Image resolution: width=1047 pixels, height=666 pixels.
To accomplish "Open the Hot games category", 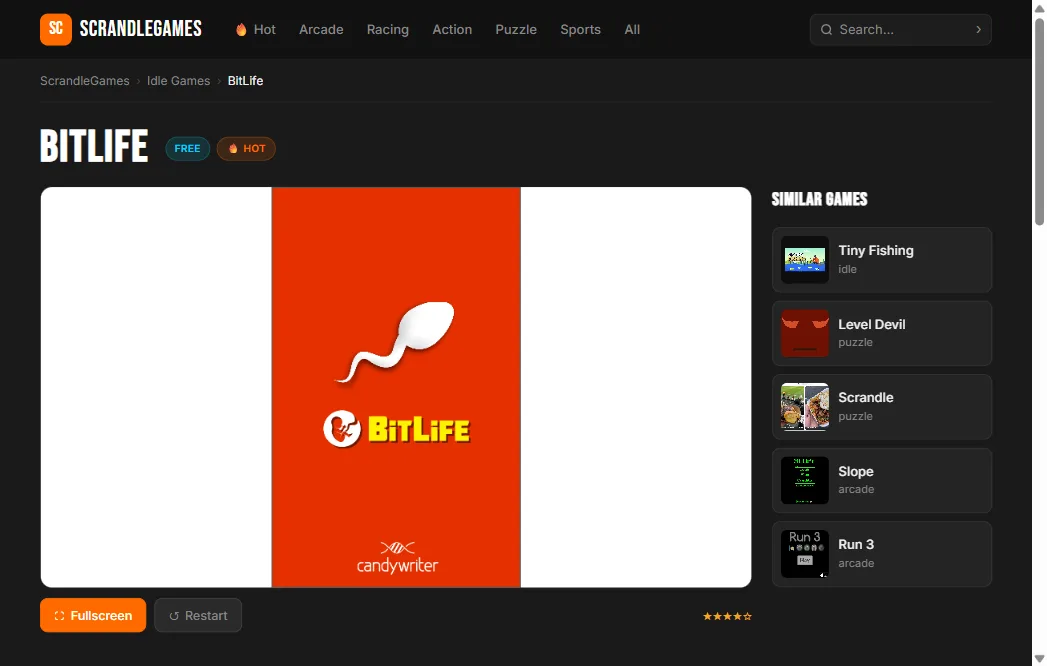I will pyautogui.click(x=256, y=29).
